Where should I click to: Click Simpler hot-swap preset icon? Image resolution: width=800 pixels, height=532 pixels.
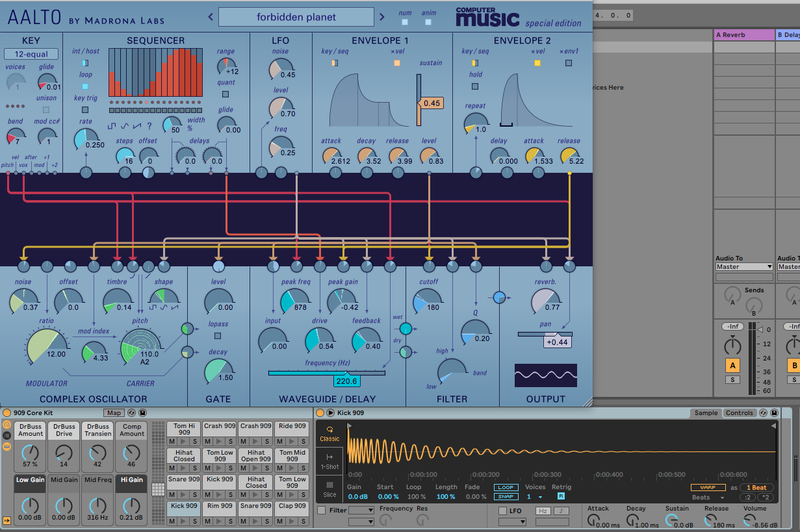coord(763,413)
